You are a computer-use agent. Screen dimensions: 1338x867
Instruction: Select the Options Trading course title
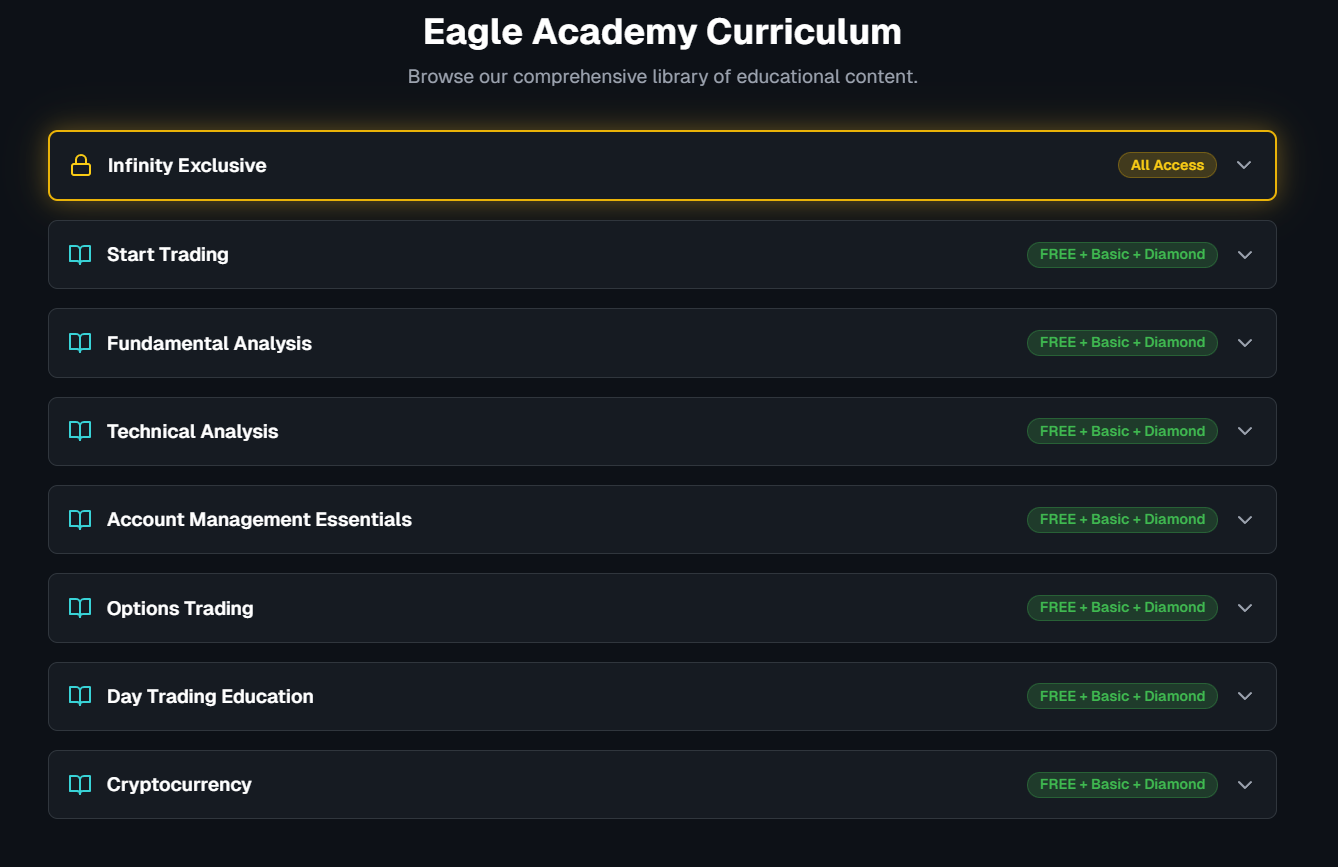coord(180,607)
